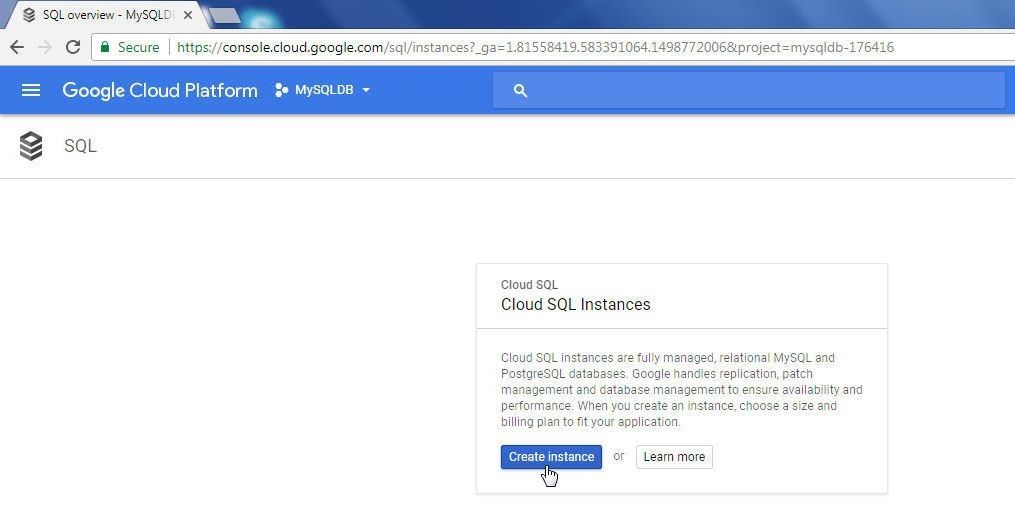This screenshot has width=1015, height=516.
Task: Click the URL address bar
Action: click(535, 47)
